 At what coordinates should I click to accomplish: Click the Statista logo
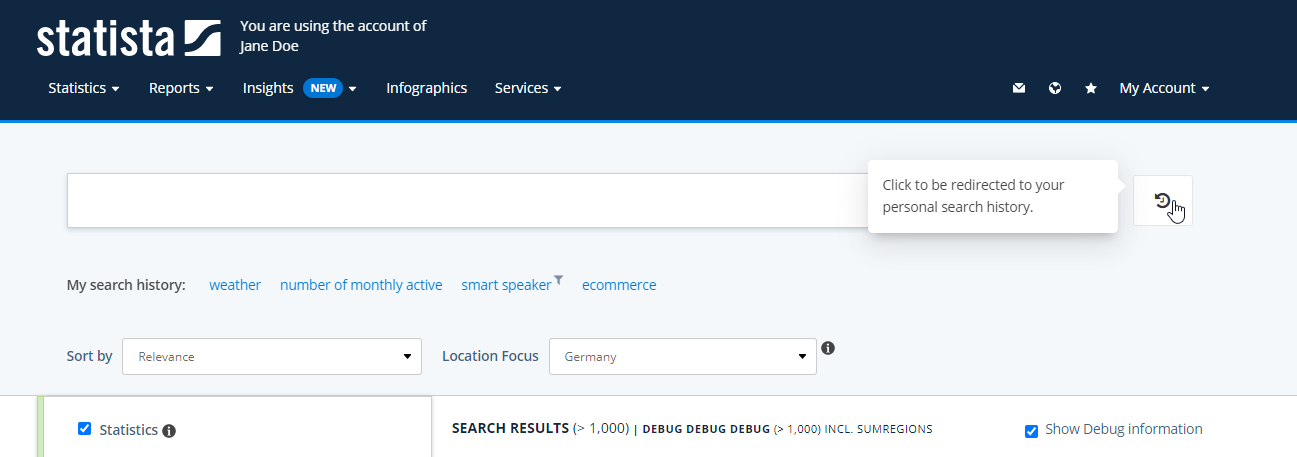click(129, 38)
